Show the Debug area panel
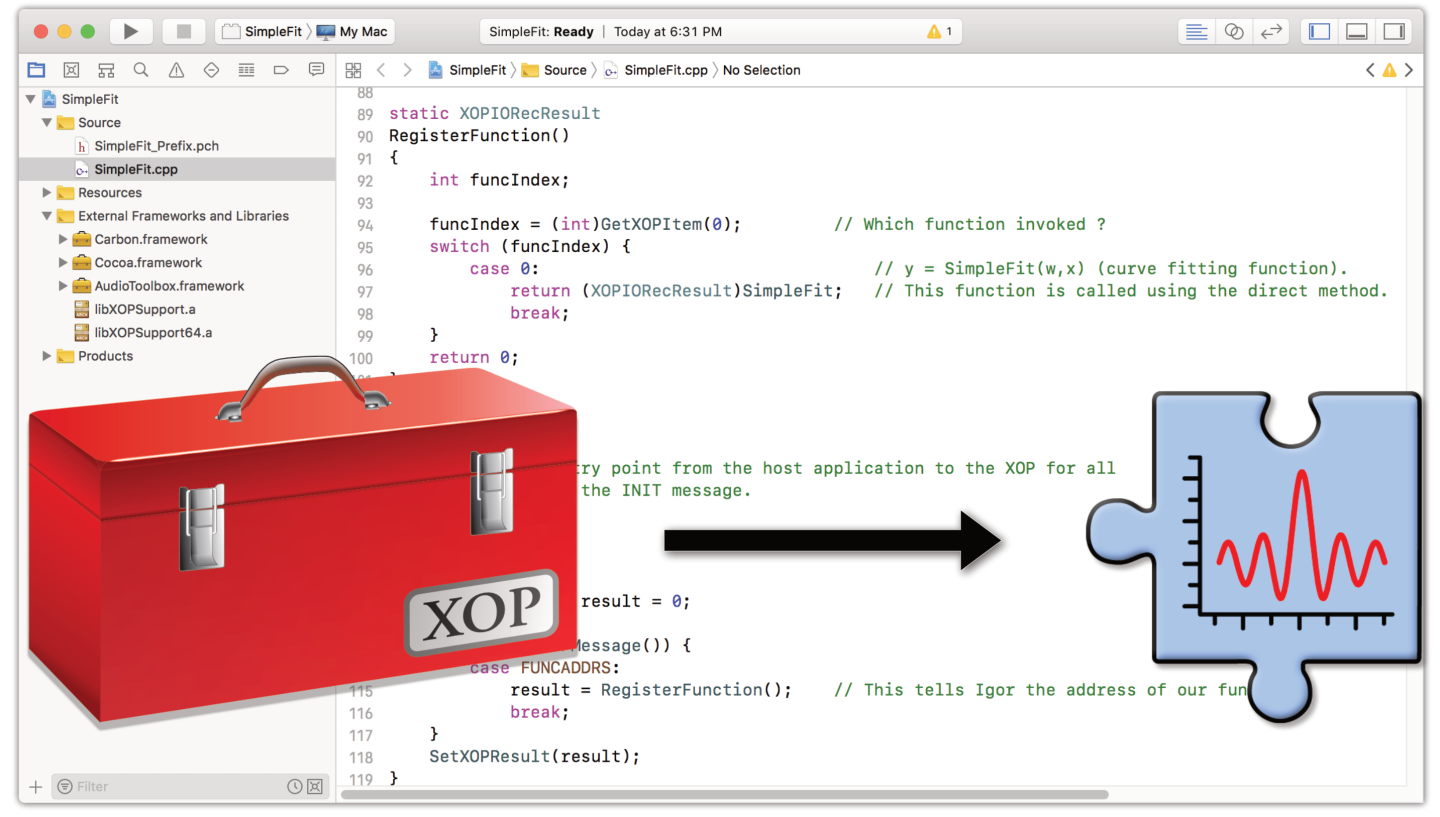The width and height of the screenshot is (1440, 817). (x=1356, y=31)
